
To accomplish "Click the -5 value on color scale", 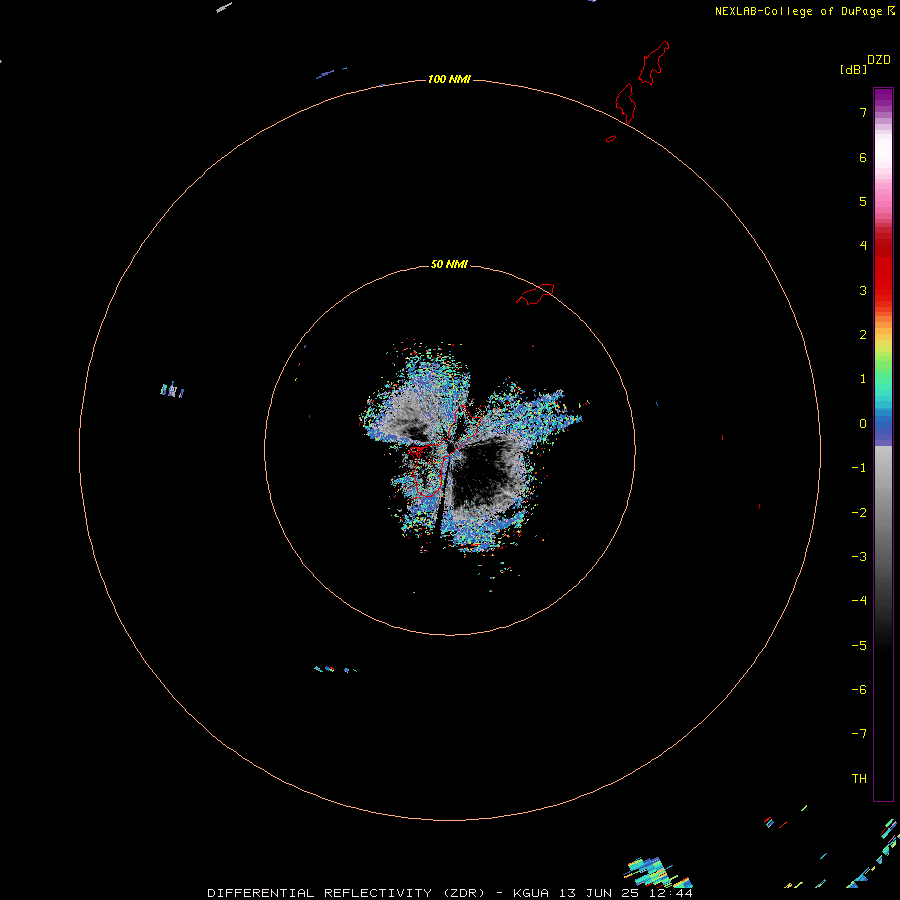I will coord(859,646).
